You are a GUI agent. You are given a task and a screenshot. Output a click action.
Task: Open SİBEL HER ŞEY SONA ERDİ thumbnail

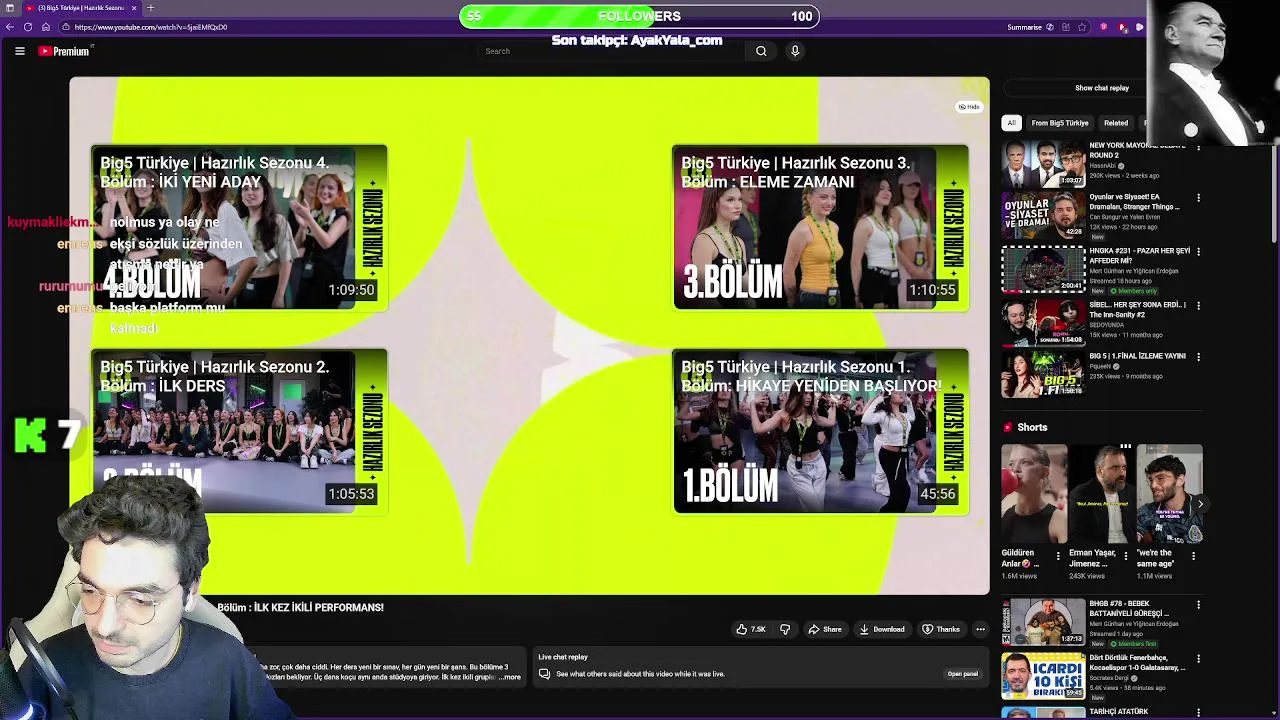pos(1043,322)
